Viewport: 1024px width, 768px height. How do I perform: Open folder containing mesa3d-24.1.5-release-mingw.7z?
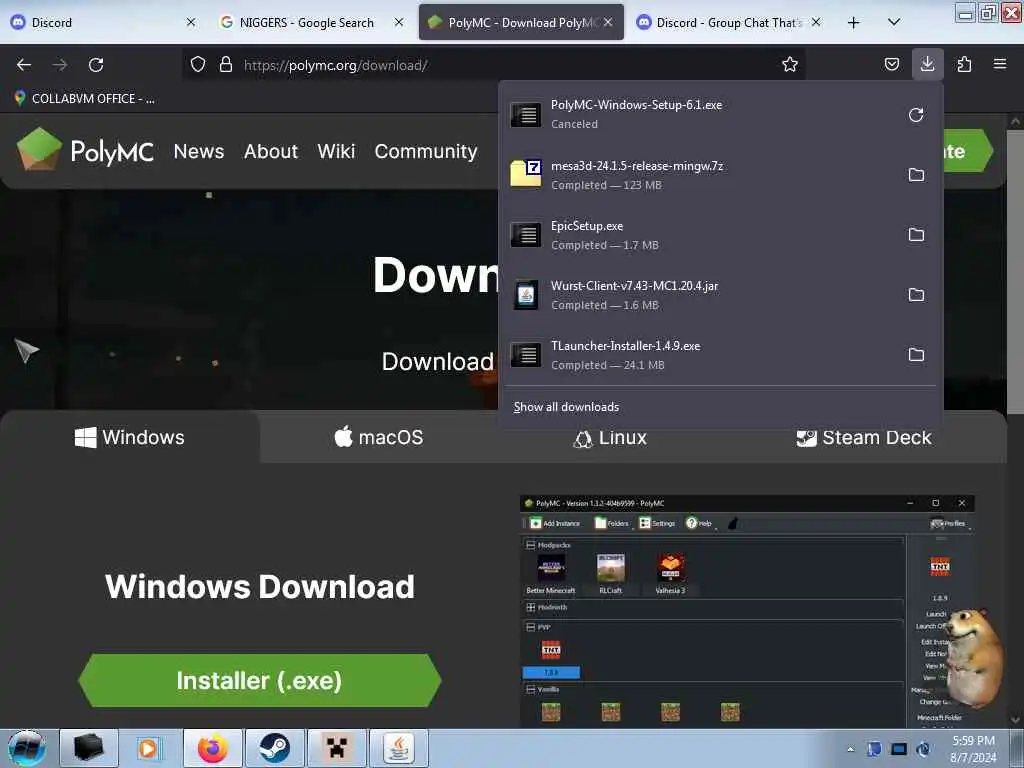click(916, 175)
